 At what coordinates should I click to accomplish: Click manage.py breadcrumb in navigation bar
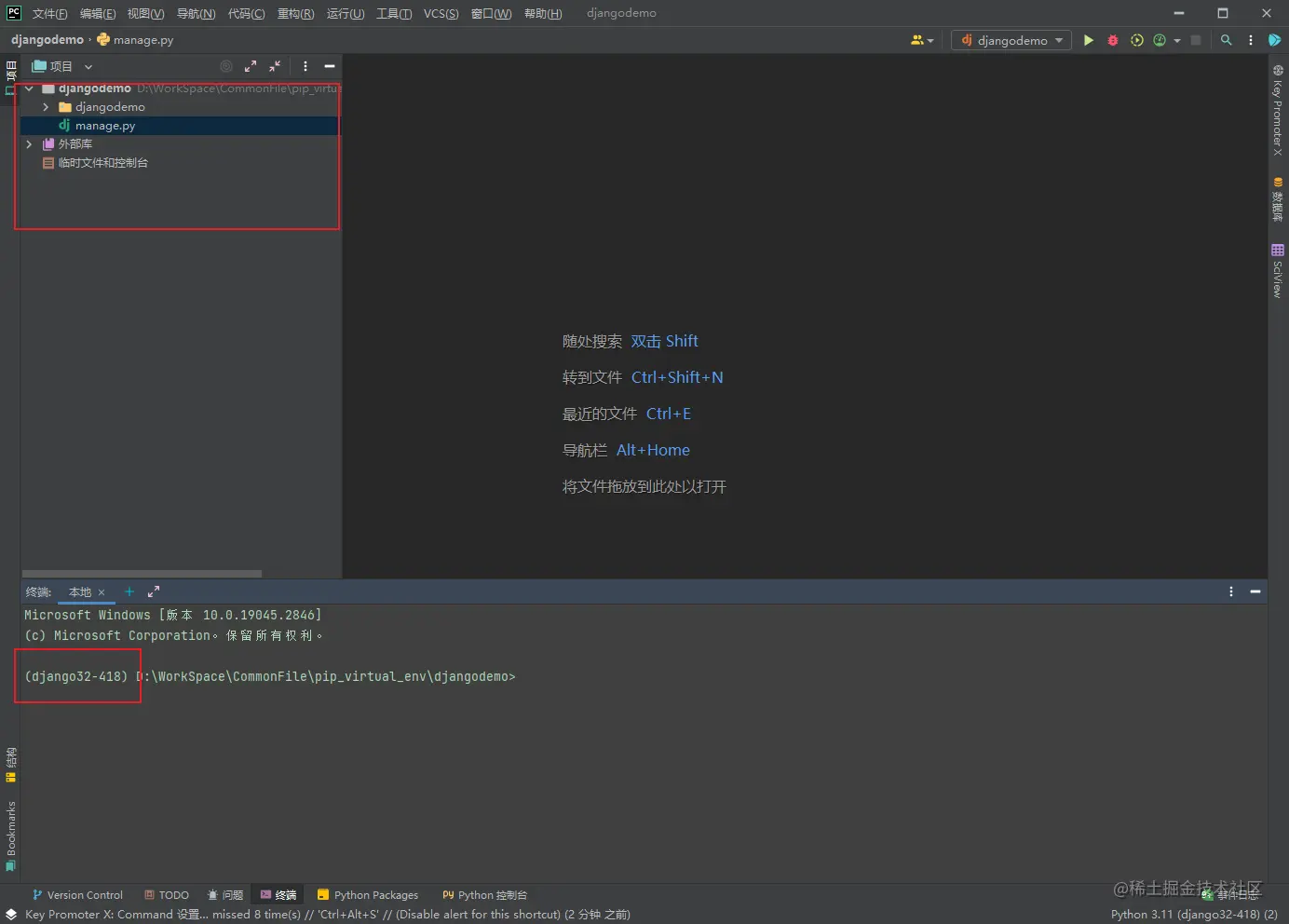tap(135, 40)
